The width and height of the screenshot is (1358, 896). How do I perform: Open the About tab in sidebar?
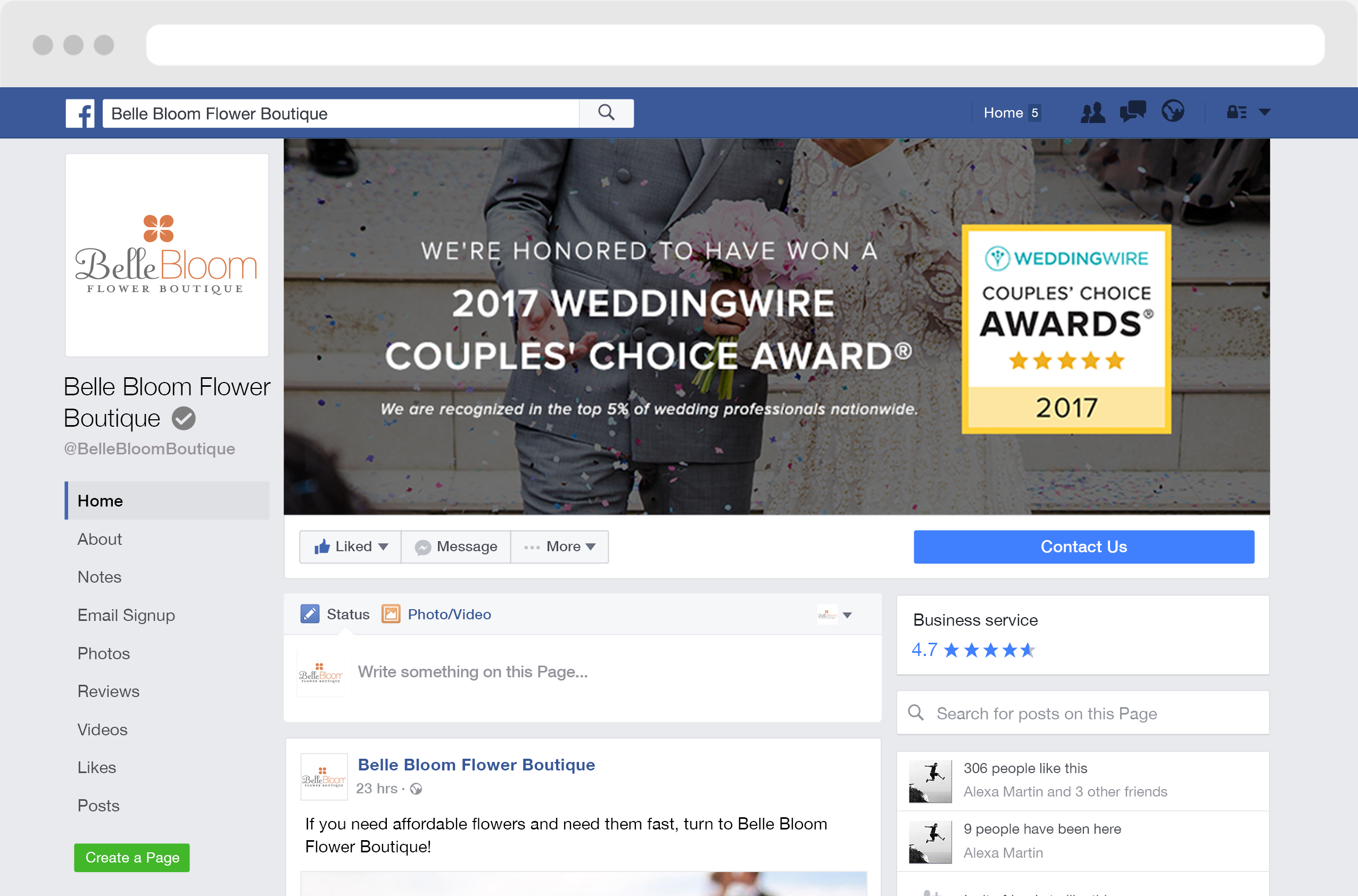(x=100, y=539)
